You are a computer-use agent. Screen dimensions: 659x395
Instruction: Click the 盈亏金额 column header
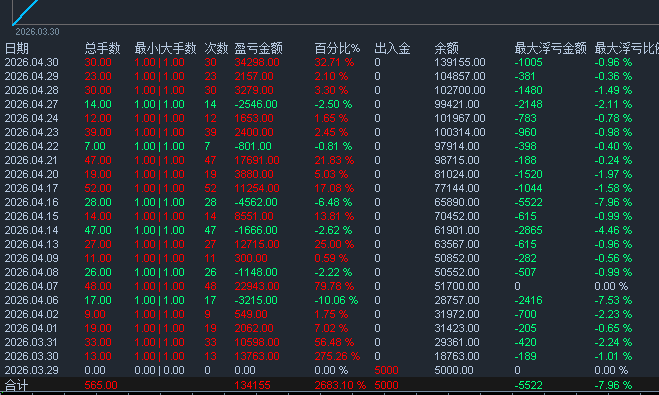pyautogui.click(x=258, y=49)
